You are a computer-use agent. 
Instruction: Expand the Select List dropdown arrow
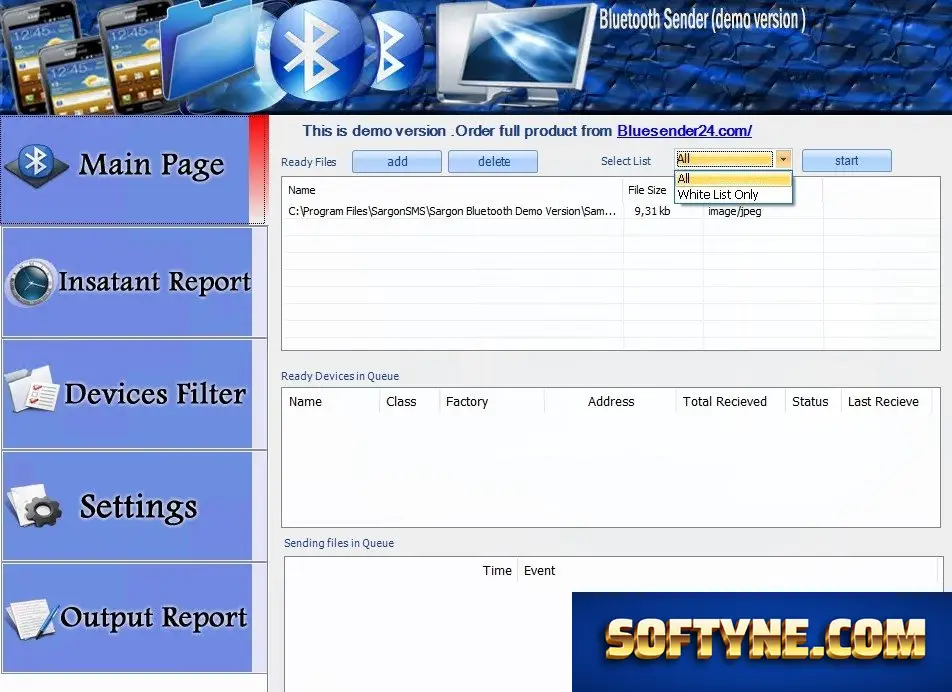783,159
